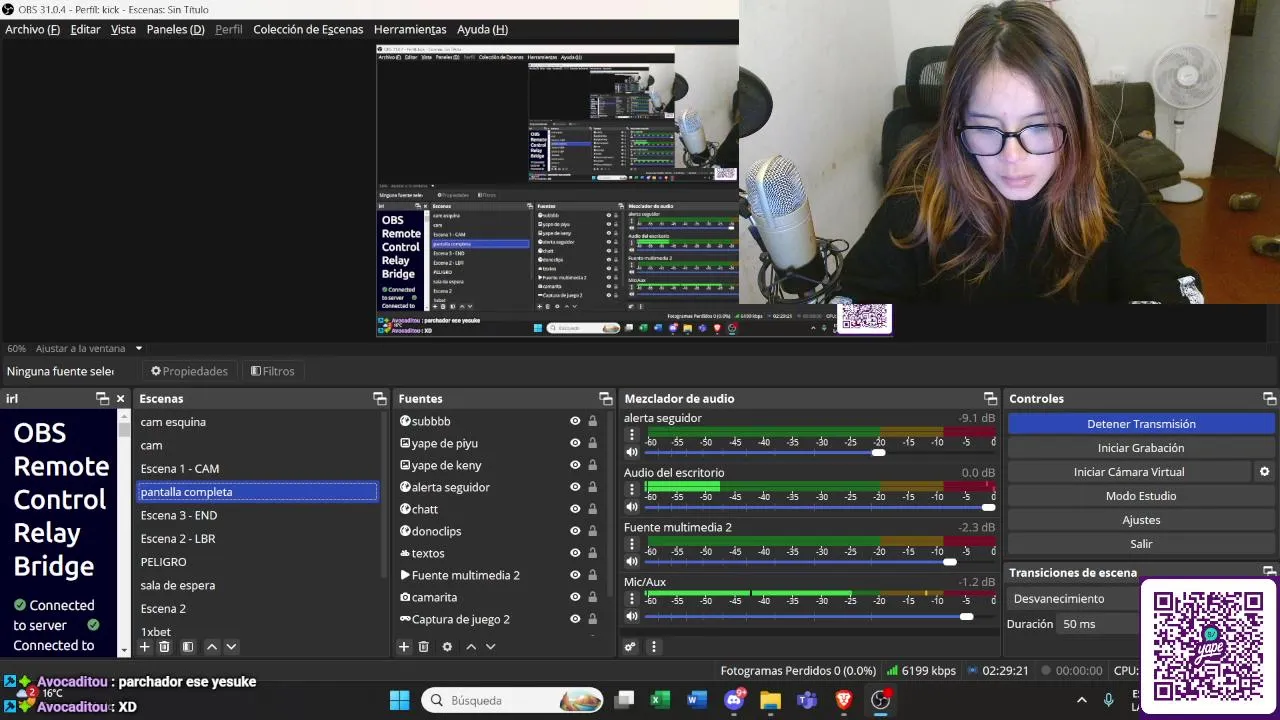This screenshot has height=720, width=1280.
Task: Float the irl dock panel
Action: (x=103, y=398)
